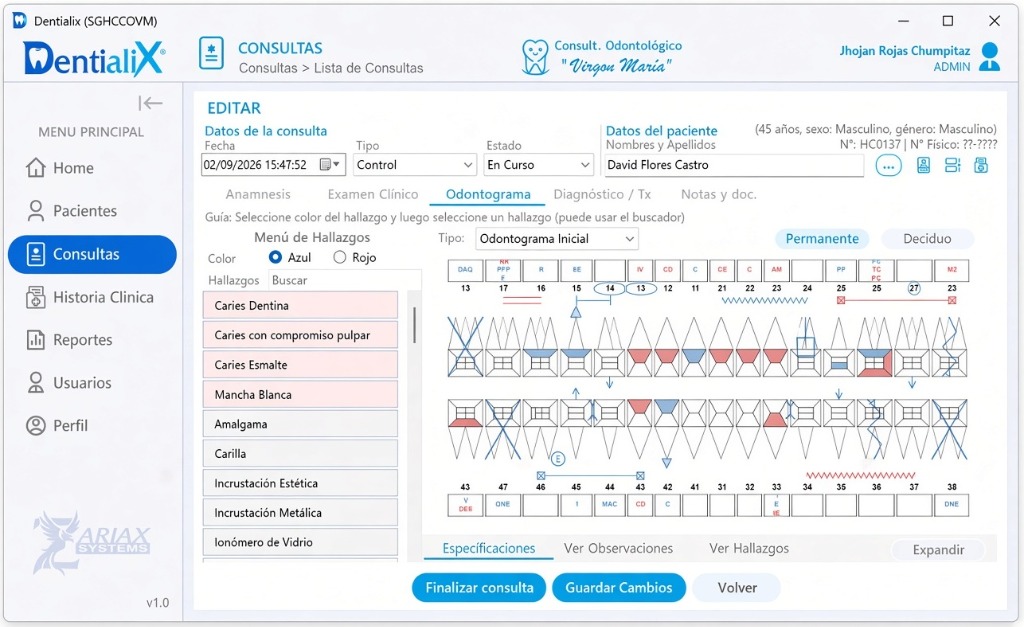Click the Hallazgos list scrollbar thumb

414,325
